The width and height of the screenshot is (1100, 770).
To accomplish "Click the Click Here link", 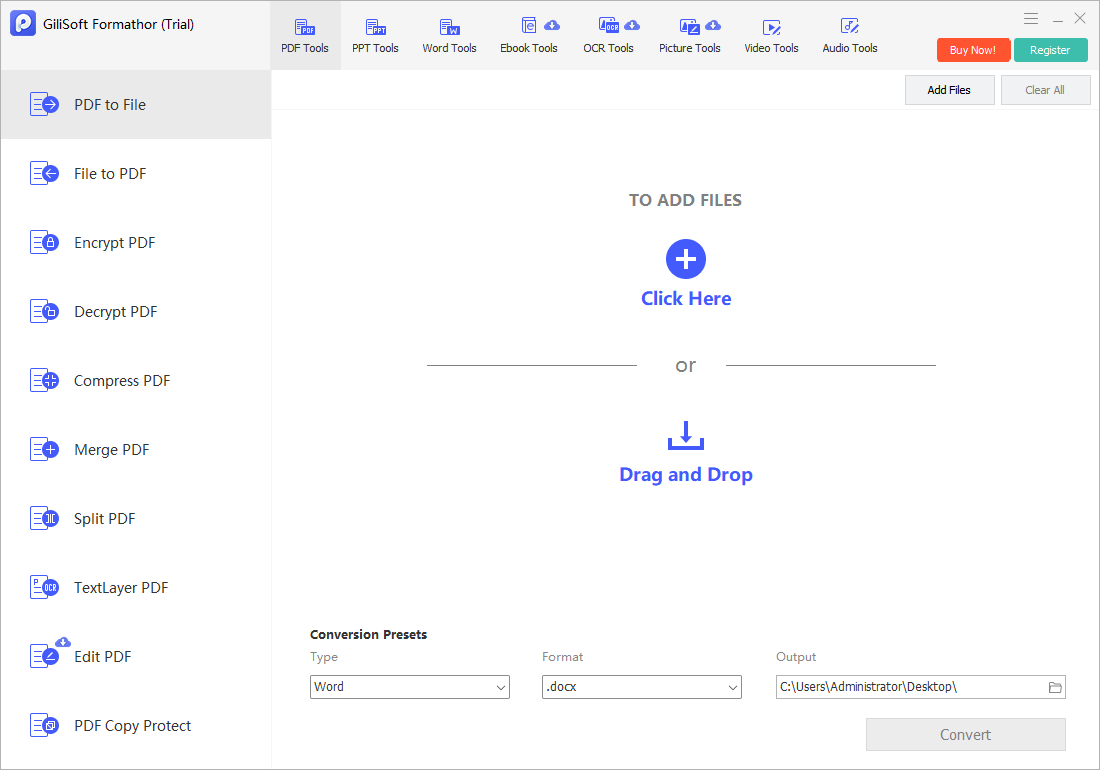I will (686, 299).
